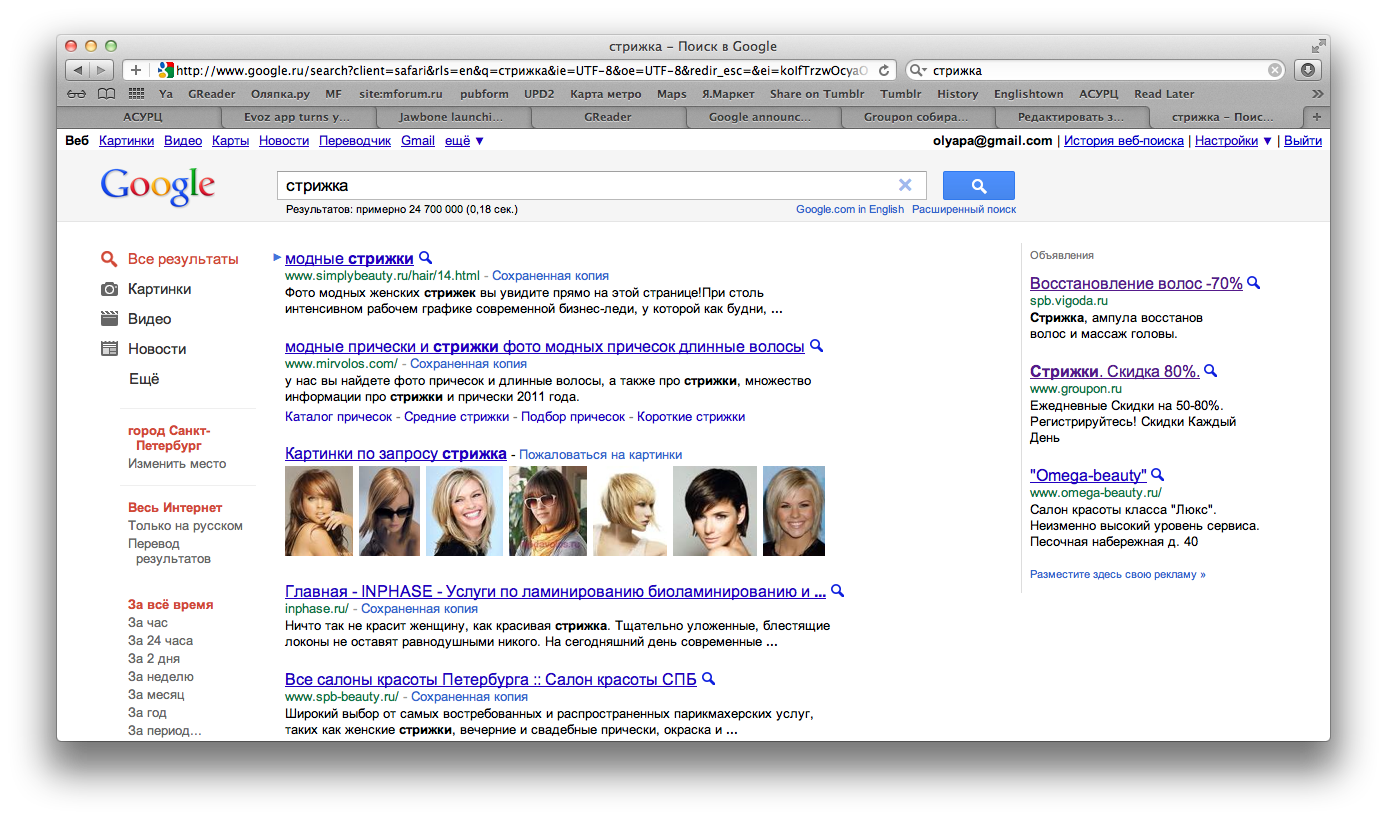Go to the Google logo homepage
Image resolution: width=1387 pixels, height=820 pixels.
[x=158, y=187]
